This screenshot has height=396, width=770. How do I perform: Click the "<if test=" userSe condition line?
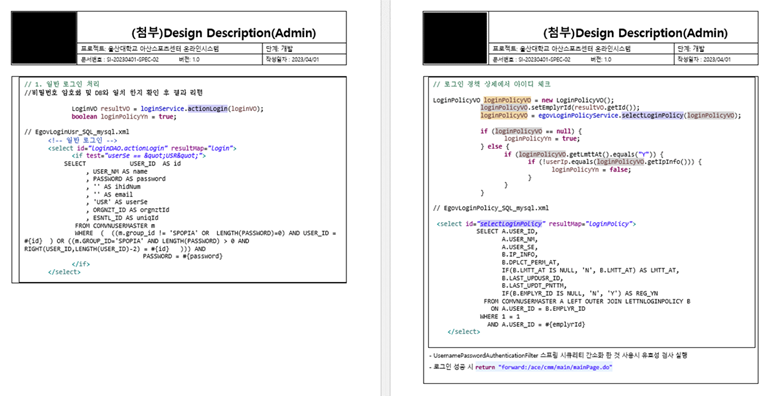click(138, 156)
